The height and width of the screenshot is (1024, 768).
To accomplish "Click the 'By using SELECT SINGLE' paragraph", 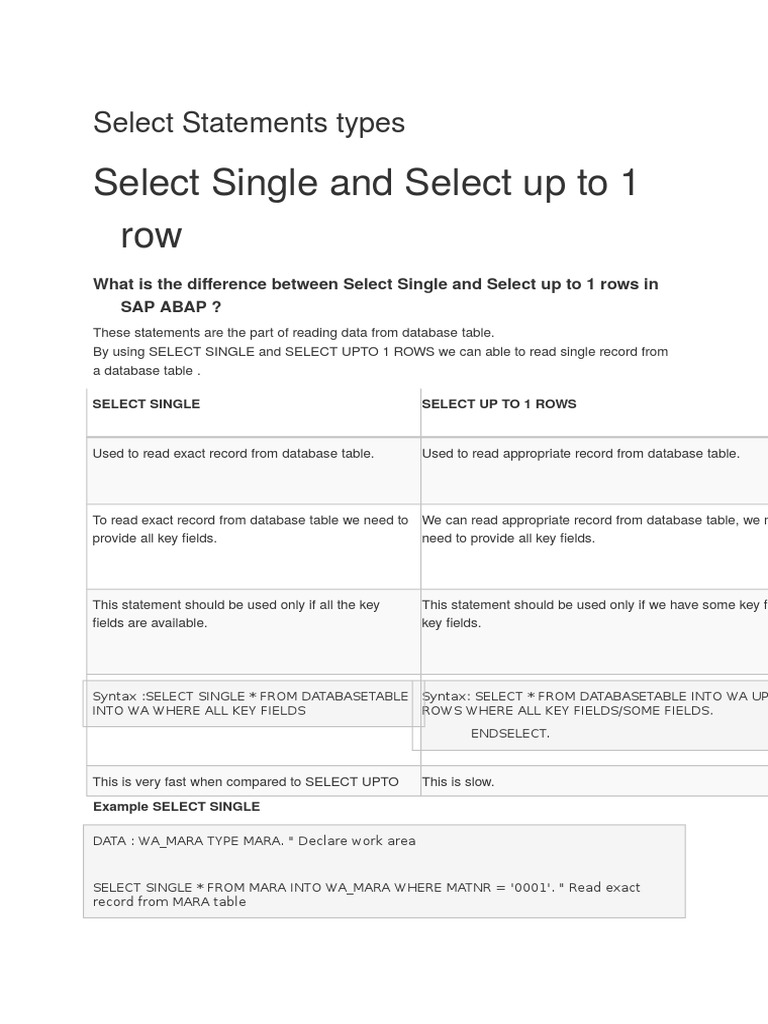I will [x=380, y=351].
